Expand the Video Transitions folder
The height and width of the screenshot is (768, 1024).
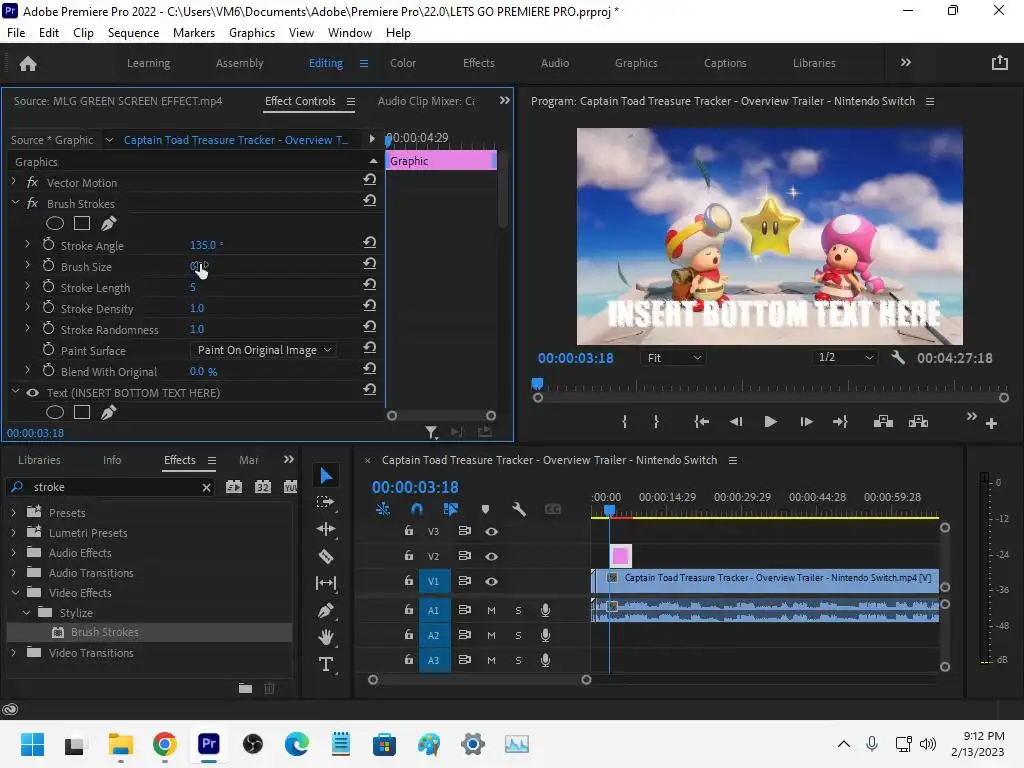[13, 652]
